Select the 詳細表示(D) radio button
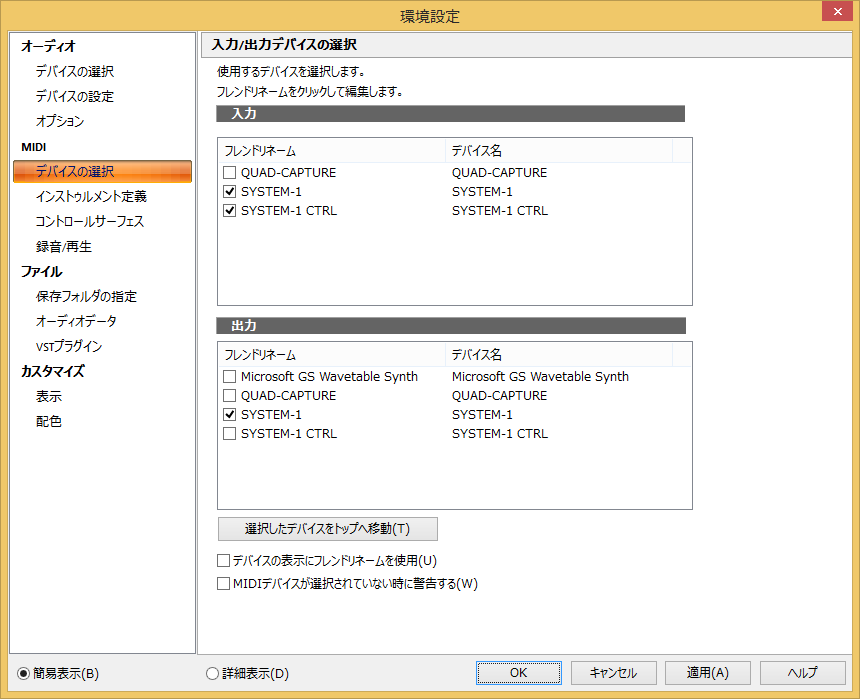The image size is (860, 699). click(x=212, y=673)
